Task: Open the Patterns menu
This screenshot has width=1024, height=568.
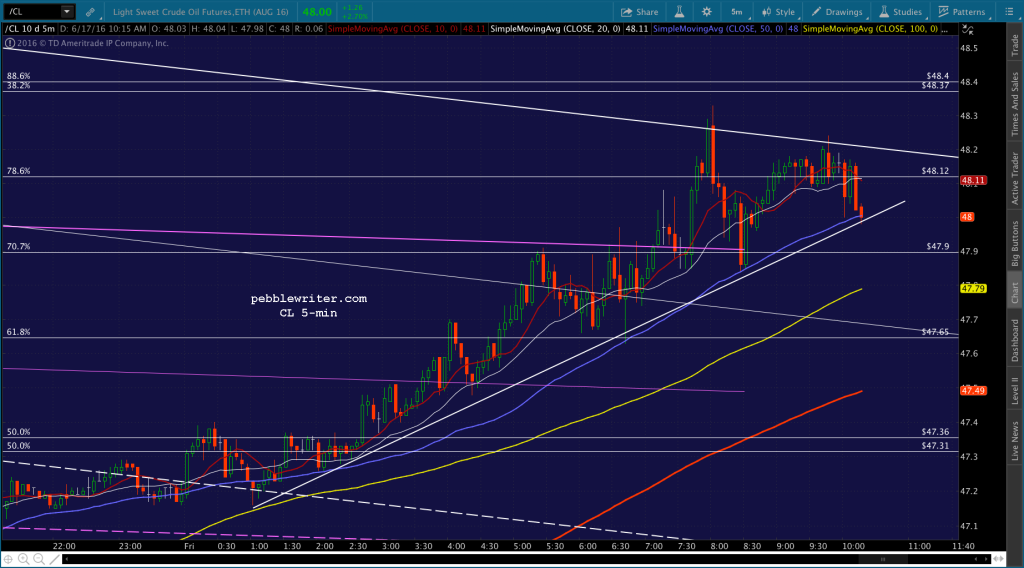Action: pos(961,12)
